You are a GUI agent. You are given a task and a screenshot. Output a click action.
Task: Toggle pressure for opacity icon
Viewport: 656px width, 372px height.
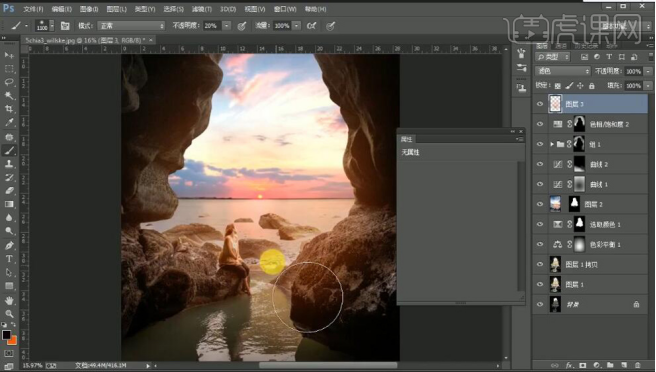[x=241, y=26]
